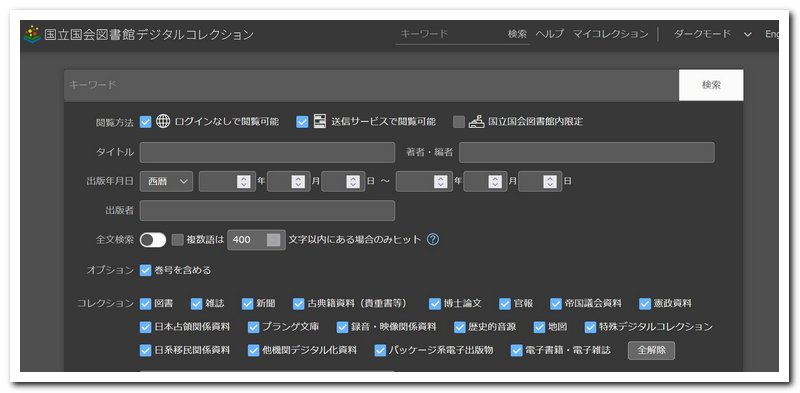
Task: Click 検索 link in top header
Action: (x=517, y=34)
